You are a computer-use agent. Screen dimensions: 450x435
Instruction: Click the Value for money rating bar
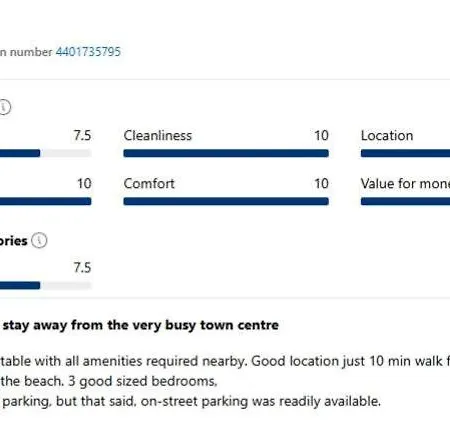click(405, 201)
